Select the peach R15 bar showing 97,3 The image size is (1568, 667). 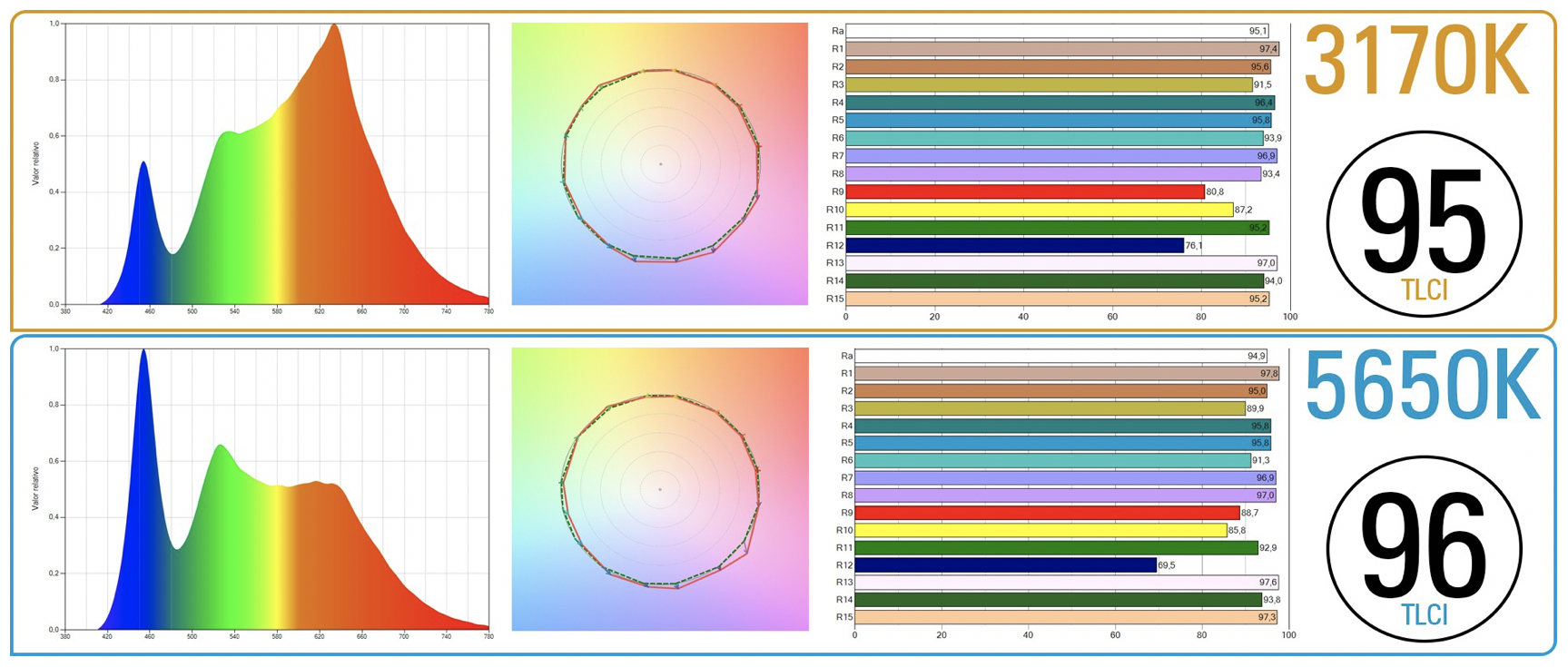[1065, 617]
